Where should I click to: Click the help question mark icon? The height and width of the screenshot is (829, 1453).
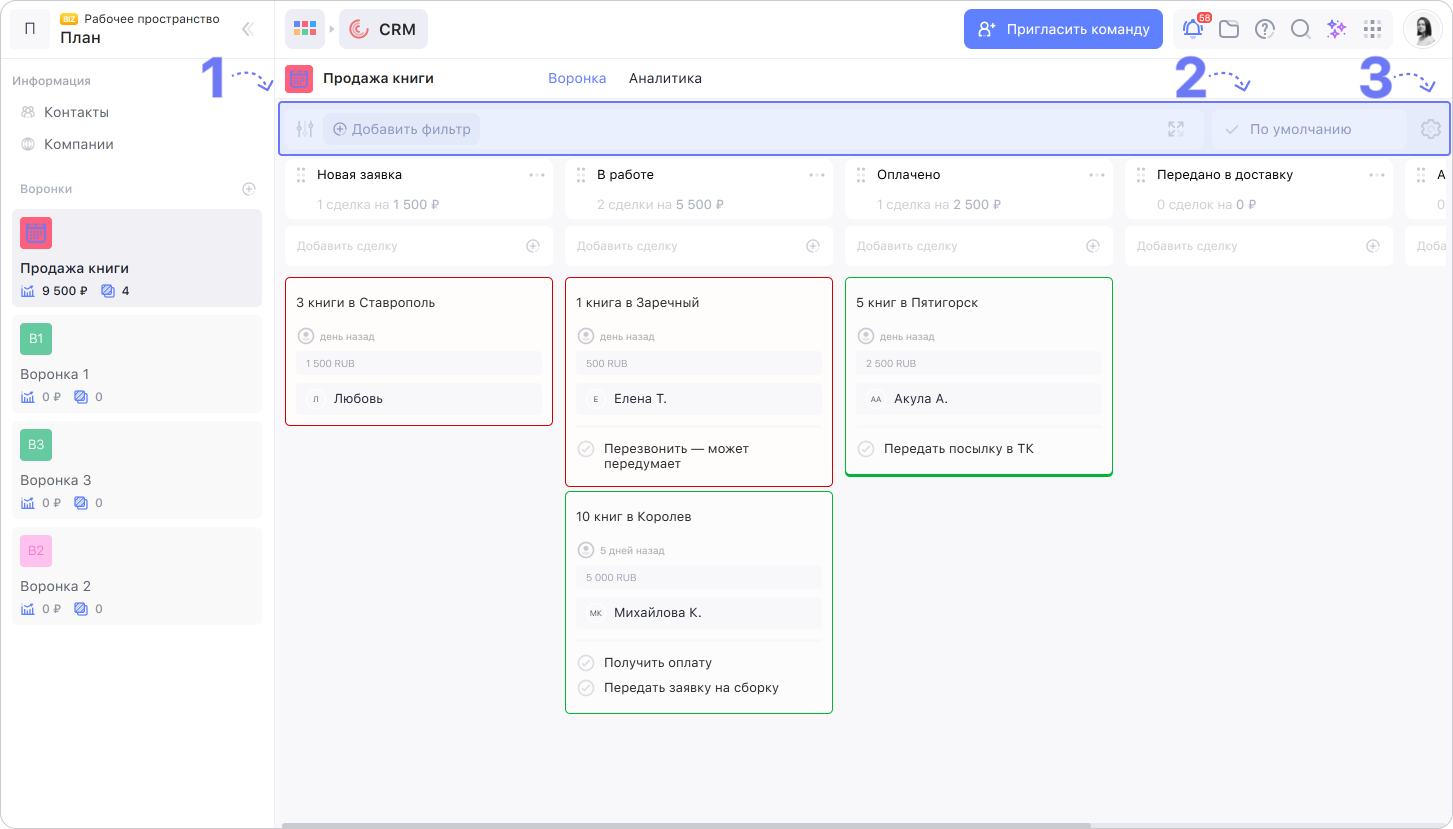tap(1265, 29)
